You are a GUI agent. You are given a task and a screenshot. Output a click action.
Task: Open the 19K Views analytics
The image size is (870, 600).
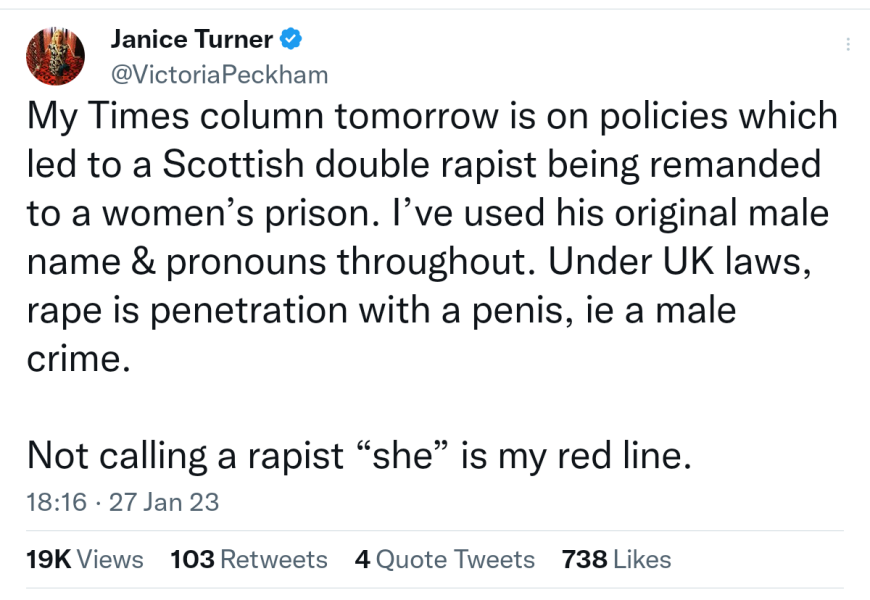(x=85, y=559)
